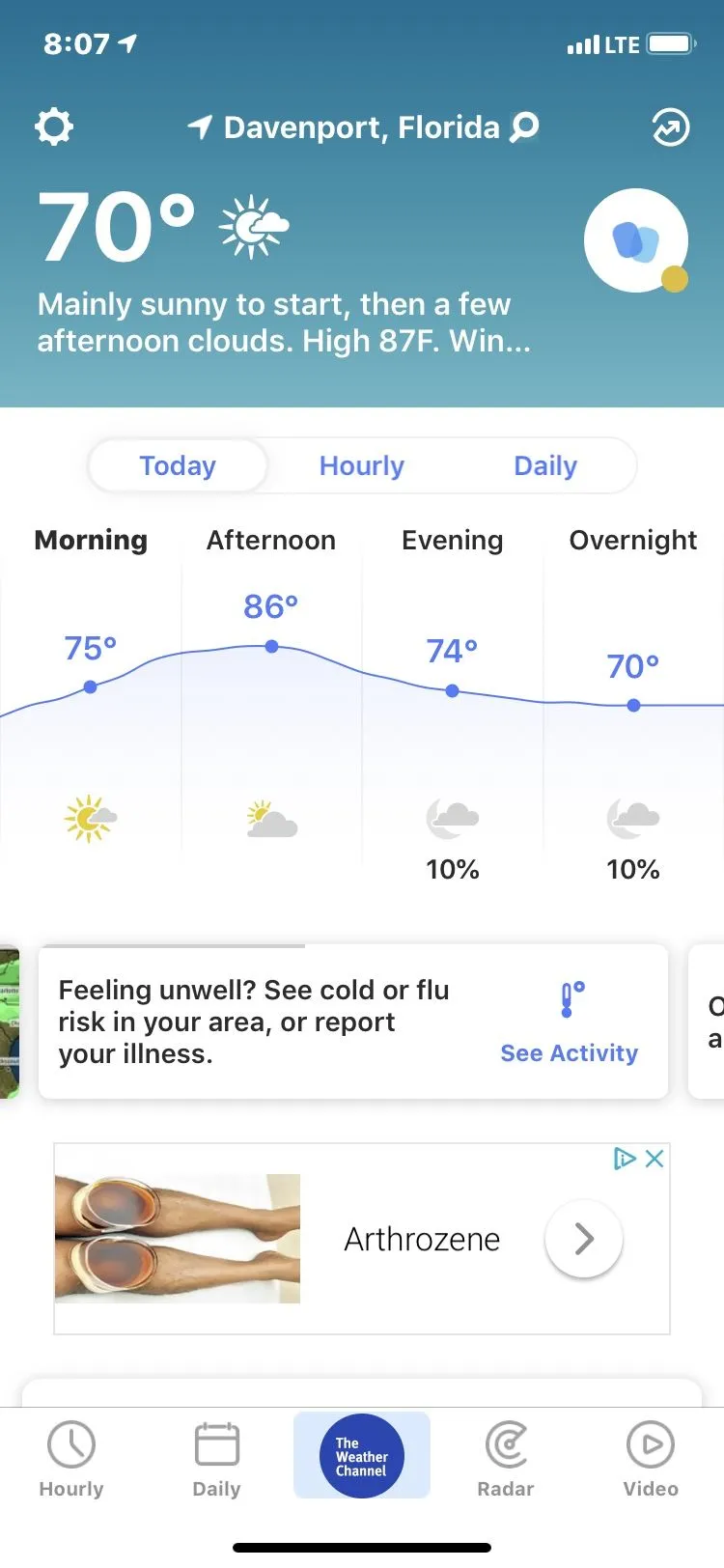
Task: Open the settings gear icon
Action: 54,126
